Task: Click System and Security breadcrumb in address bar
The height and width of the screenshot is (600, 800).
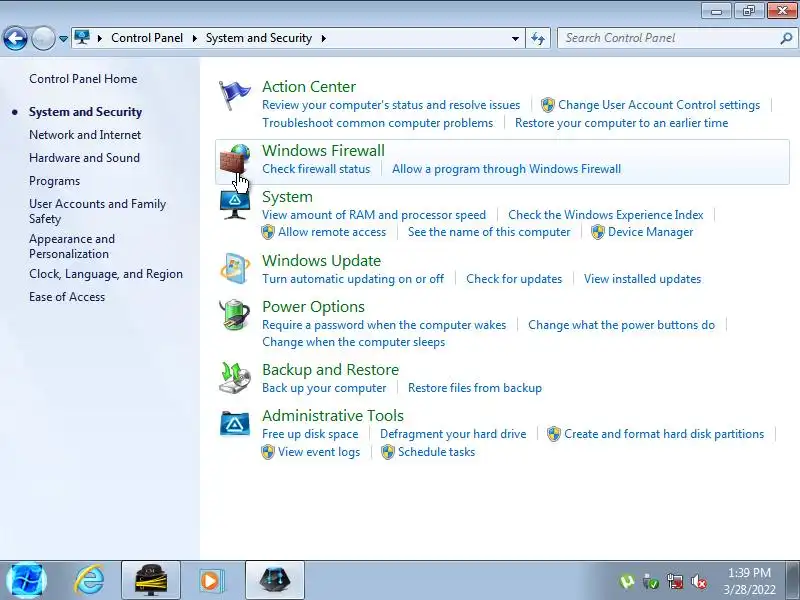Action: click(259, 38)
